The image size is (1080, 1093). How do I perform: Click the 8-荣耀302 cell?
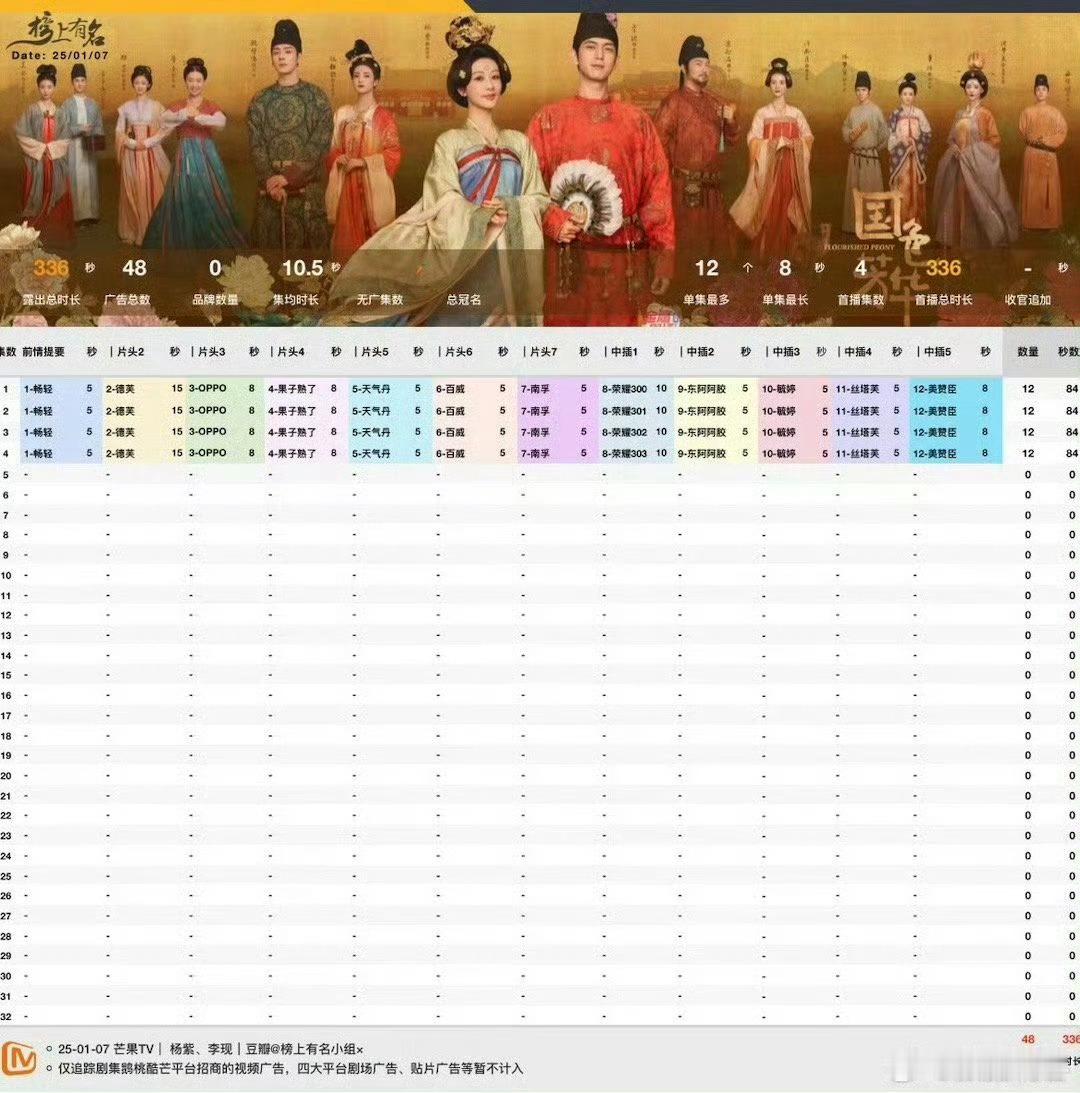[x=624, y=432]
